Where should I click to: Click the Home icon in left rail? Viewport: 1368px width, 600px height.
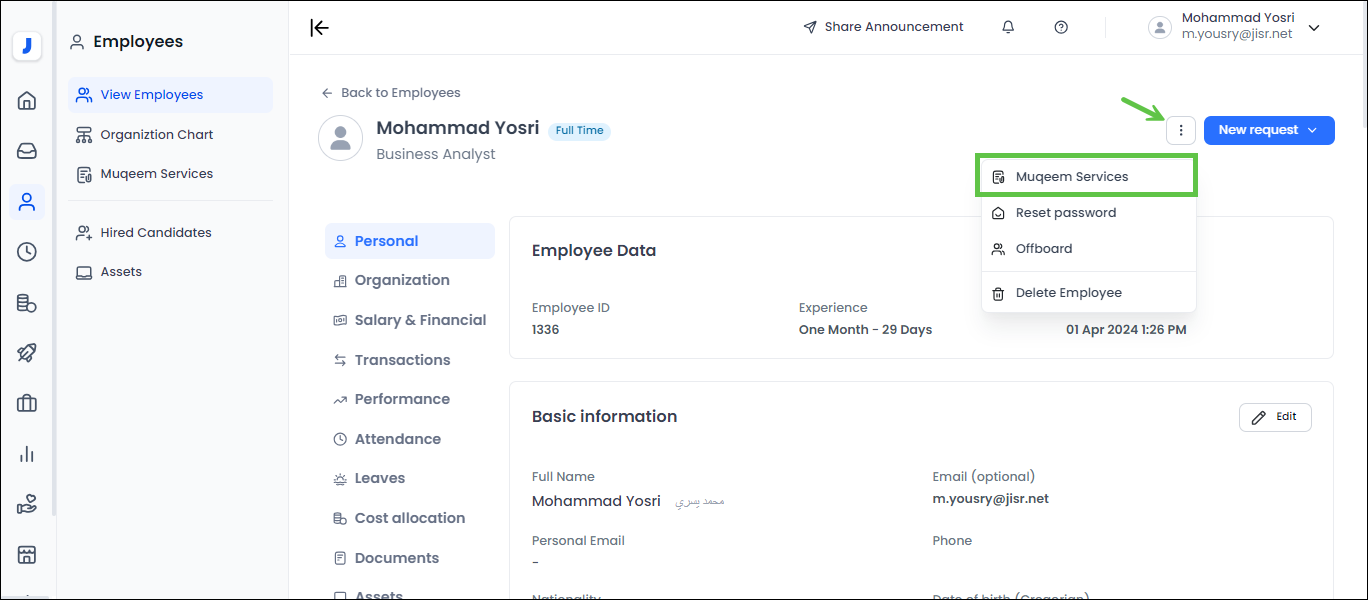[27, 100]
